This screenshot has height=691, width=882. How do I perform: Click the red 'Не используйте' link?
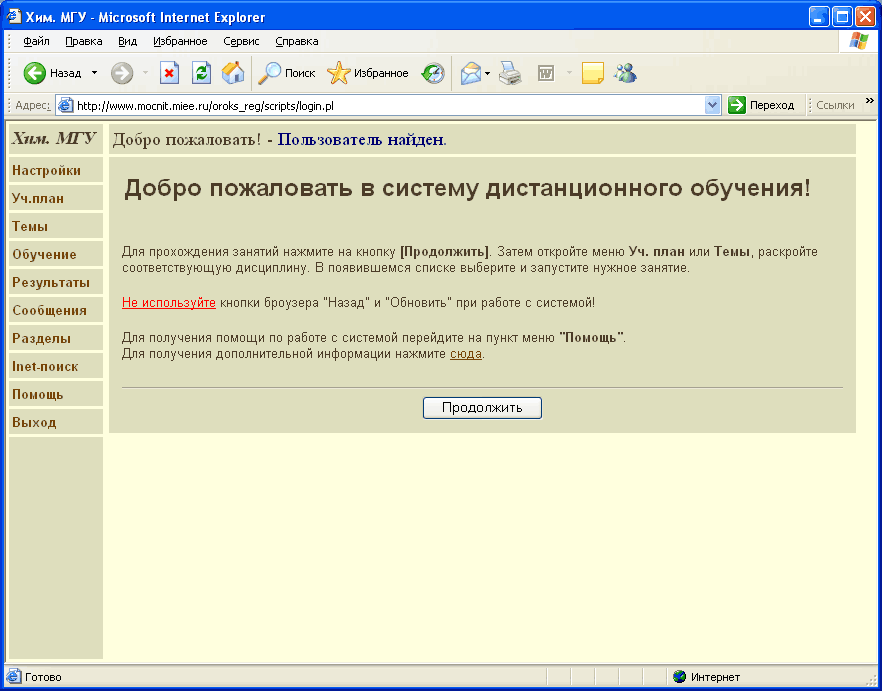[169, 303]
